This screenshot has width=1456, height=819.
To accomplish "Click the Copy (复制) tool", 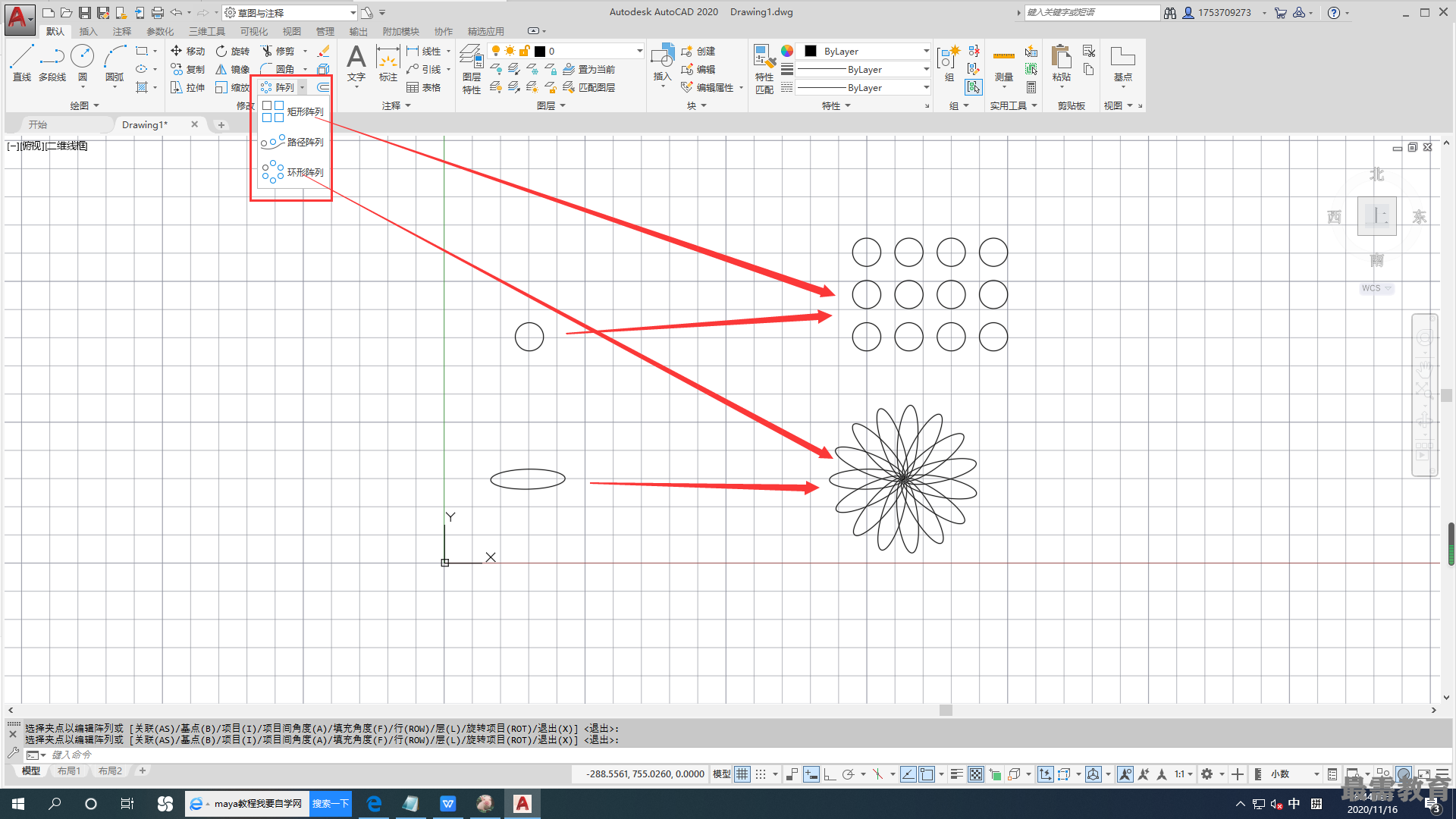I will (187, 69).
